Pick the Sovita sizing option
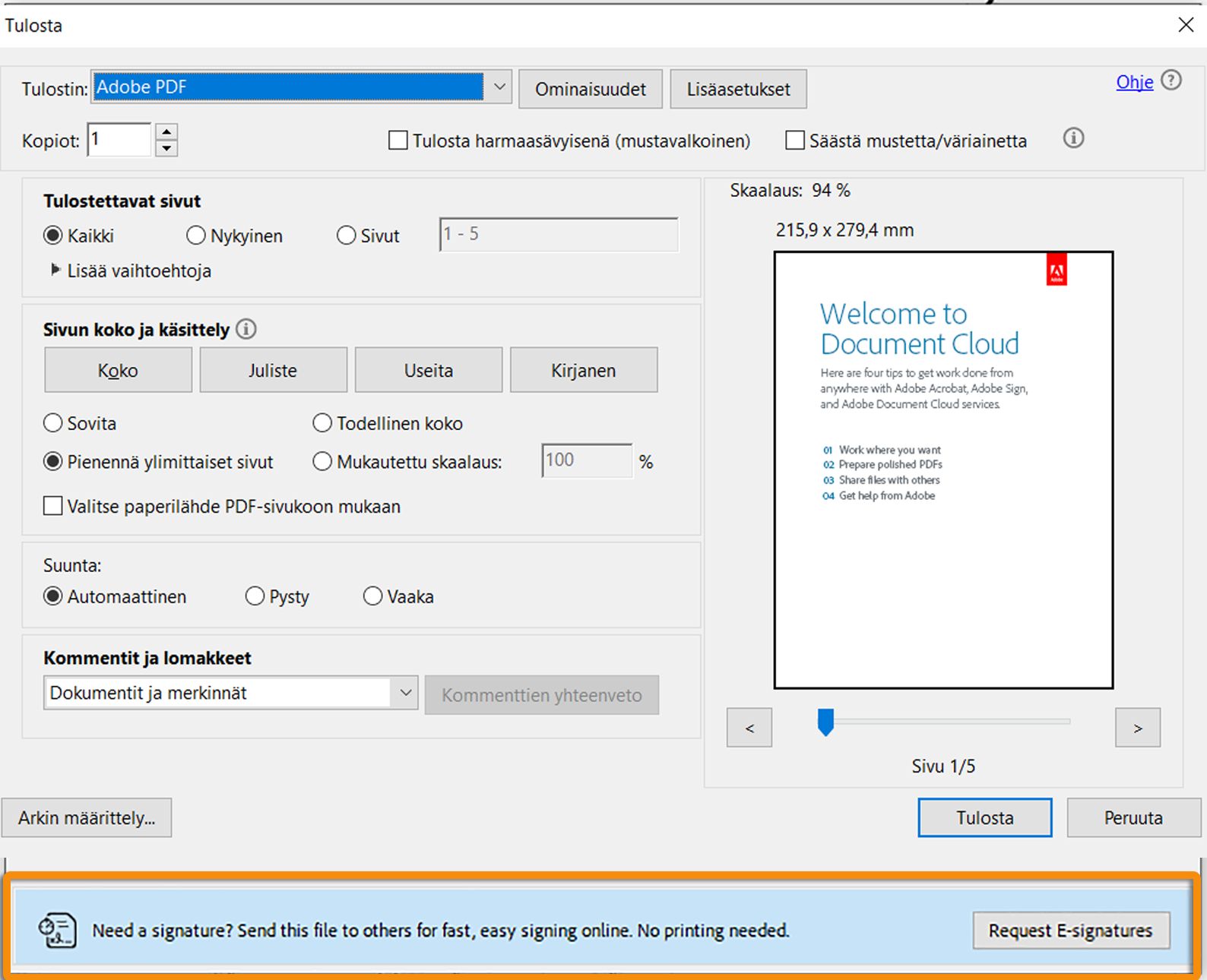This screenshot has height=980, width=1207. tap(52, 423)
